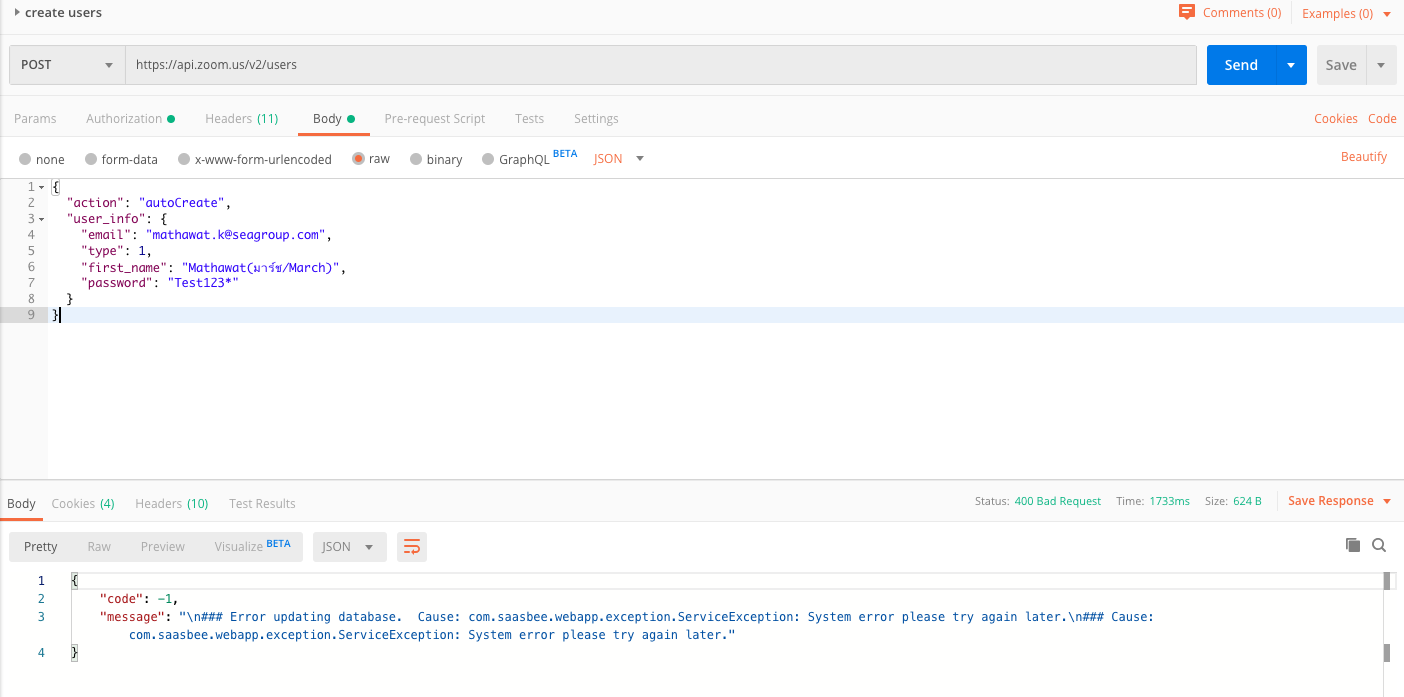This screenshot has height=697, width=1404.
Task: Click the Save button
Action: point(1341,65)
